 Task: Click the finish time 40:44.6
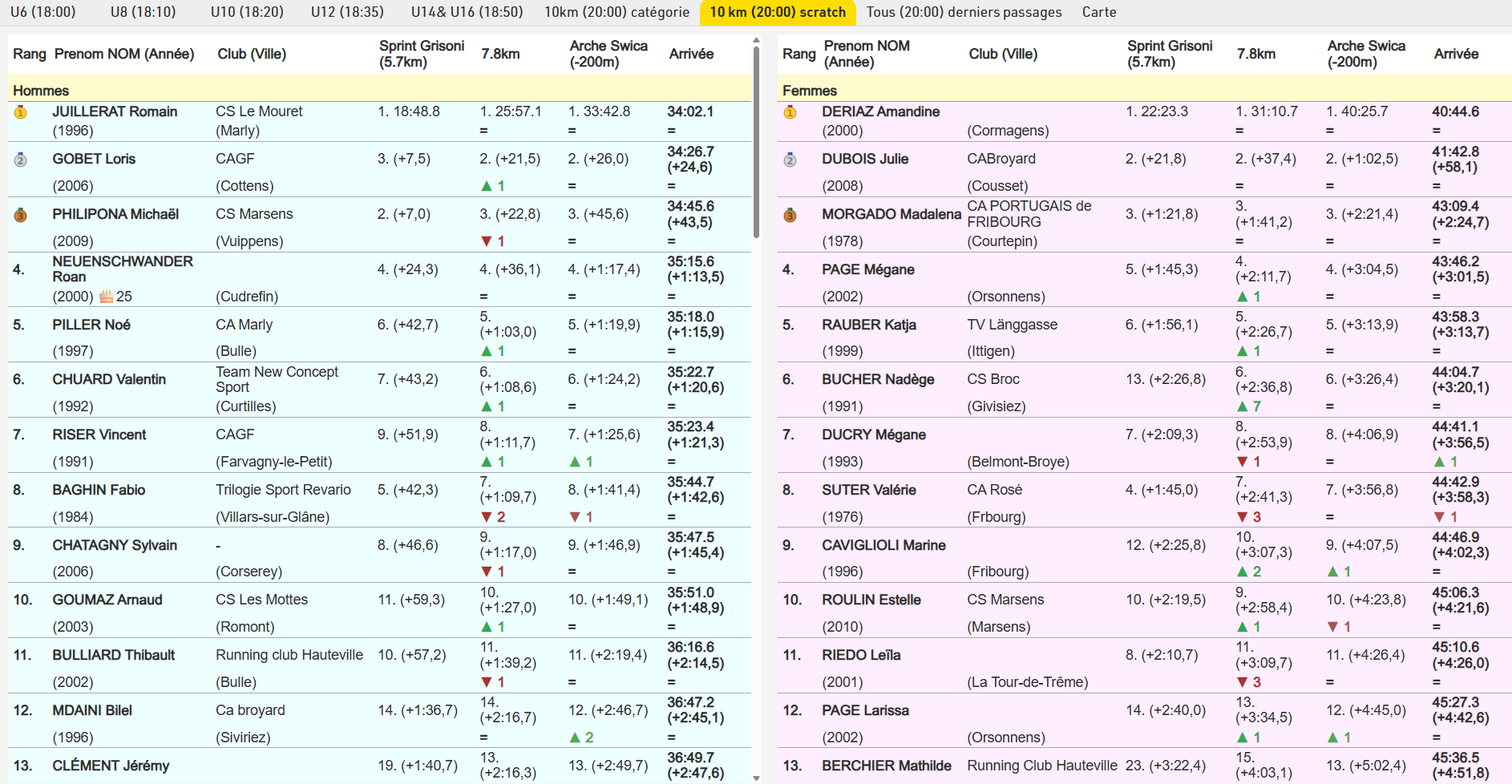coord(1456,111)
